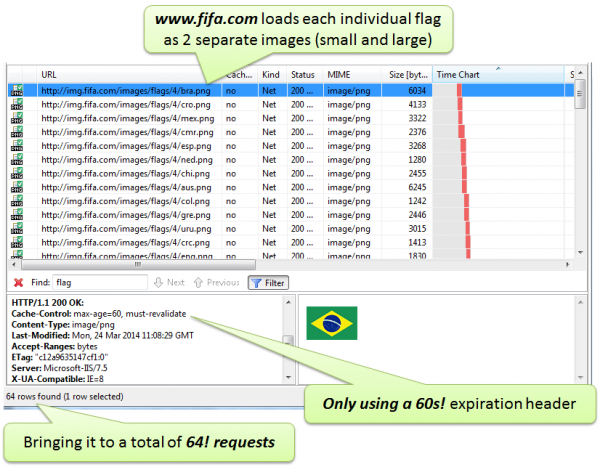The height and width of the screenshot is (467, 600).
Task: Click the PNG icon of col.png row
Action: click(17, 201)
